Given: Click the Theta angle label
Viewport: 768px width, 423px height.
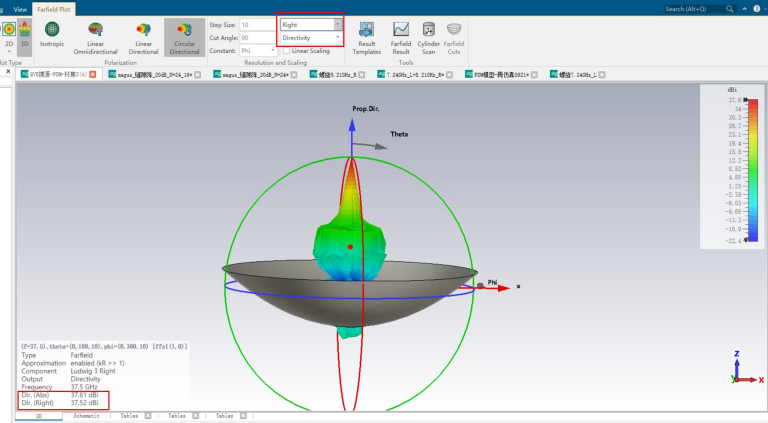Looking at the screenshot, I should point(399,134).
